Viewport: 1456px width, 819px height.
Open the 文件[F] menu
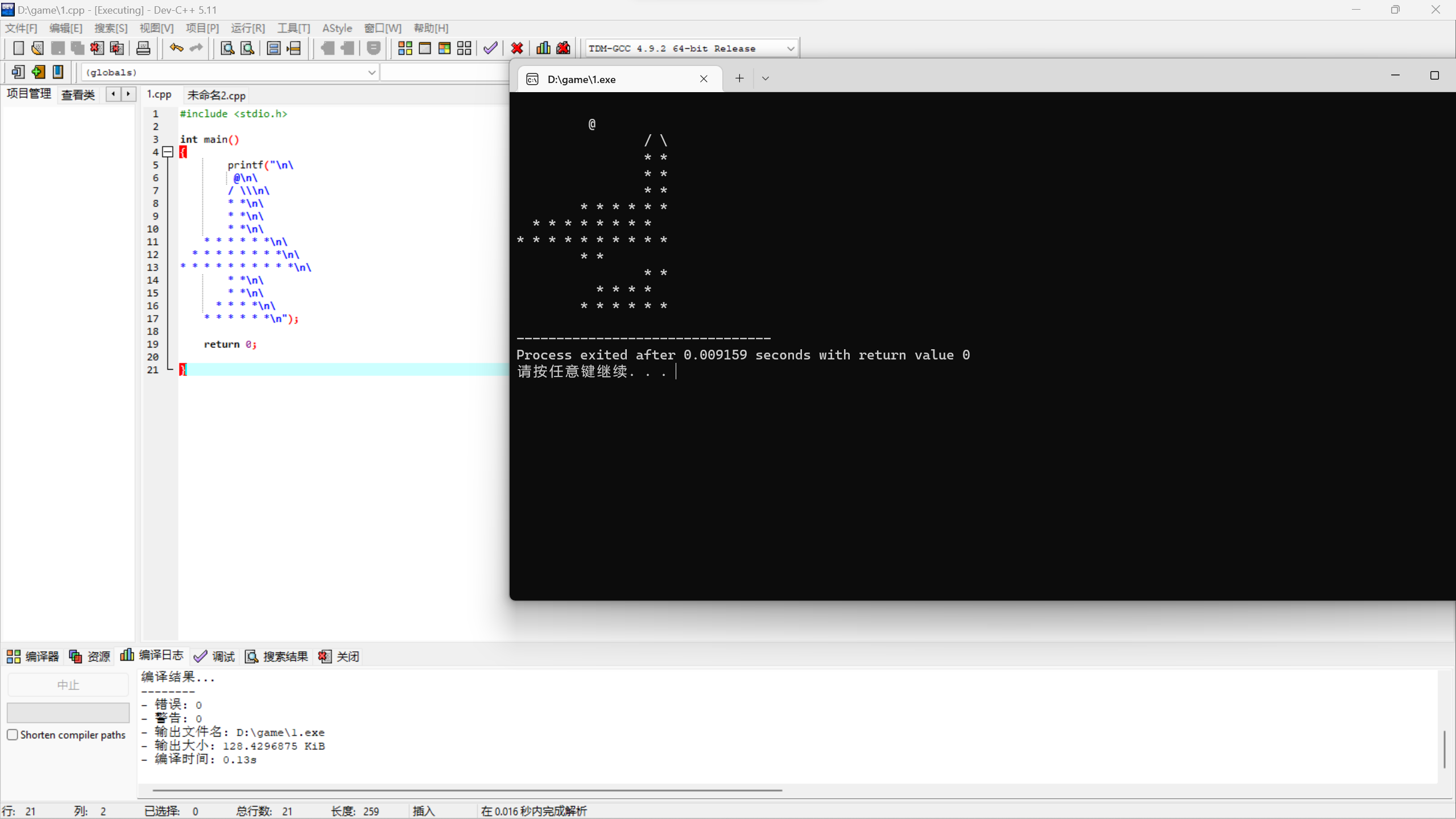click(x=21, y=28)
